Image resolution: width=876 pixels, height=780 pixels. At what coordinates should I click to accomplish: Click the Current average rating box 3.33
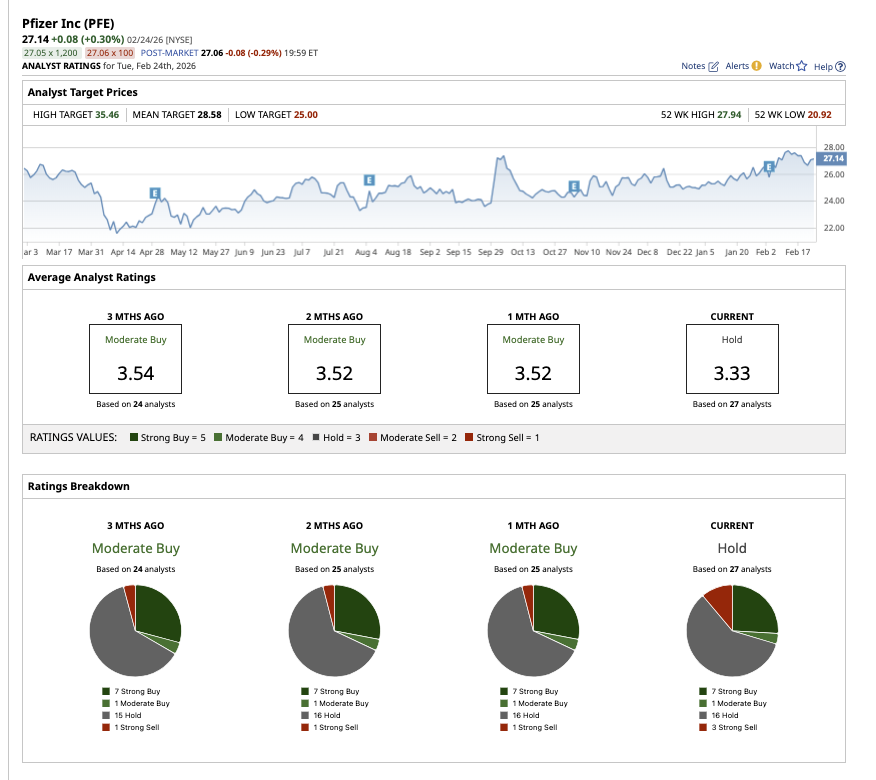(x=731, y=359)
